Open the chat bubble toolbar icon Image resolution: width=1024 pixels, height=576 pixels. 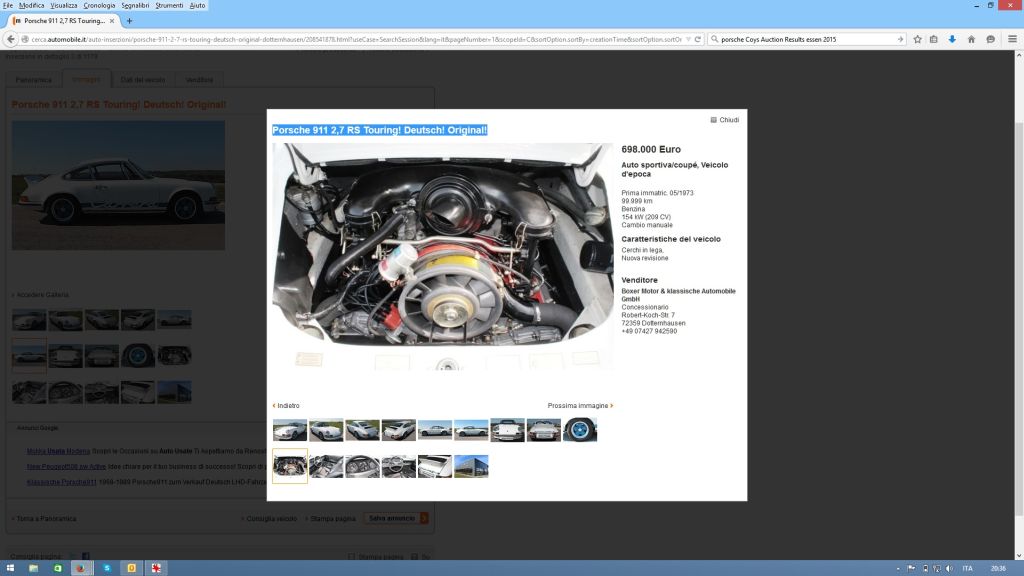tap(991, 39)
